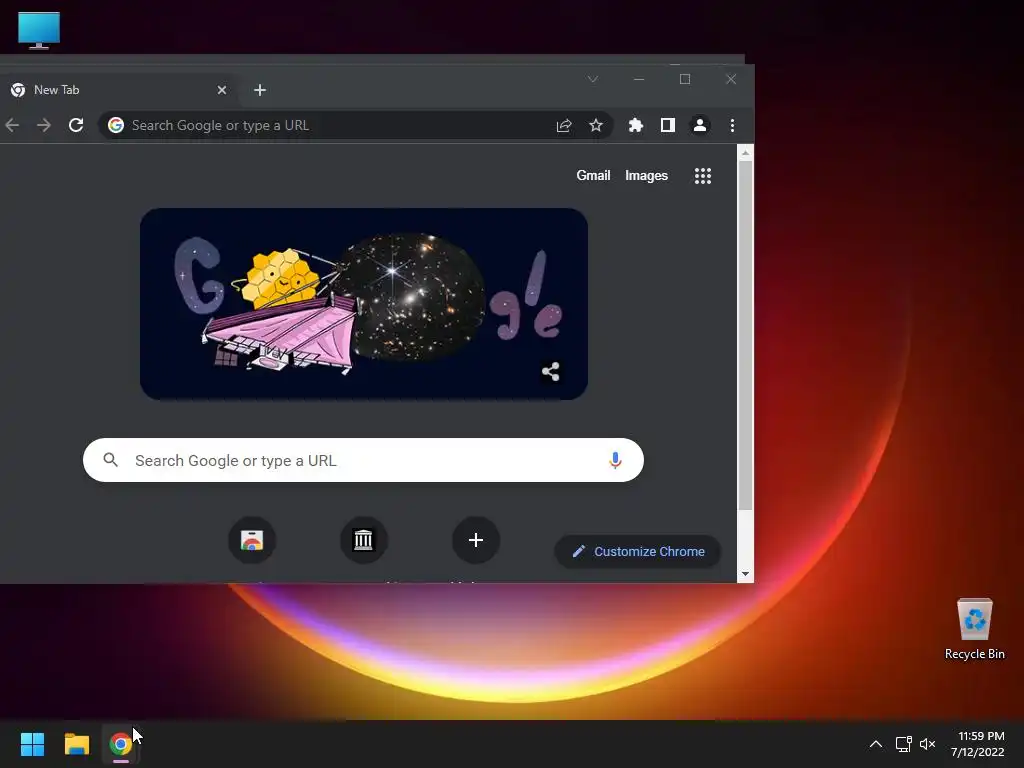Open the Windows Start menu
Viewport: 1024px width, 768px height.
tap(32, 744)
